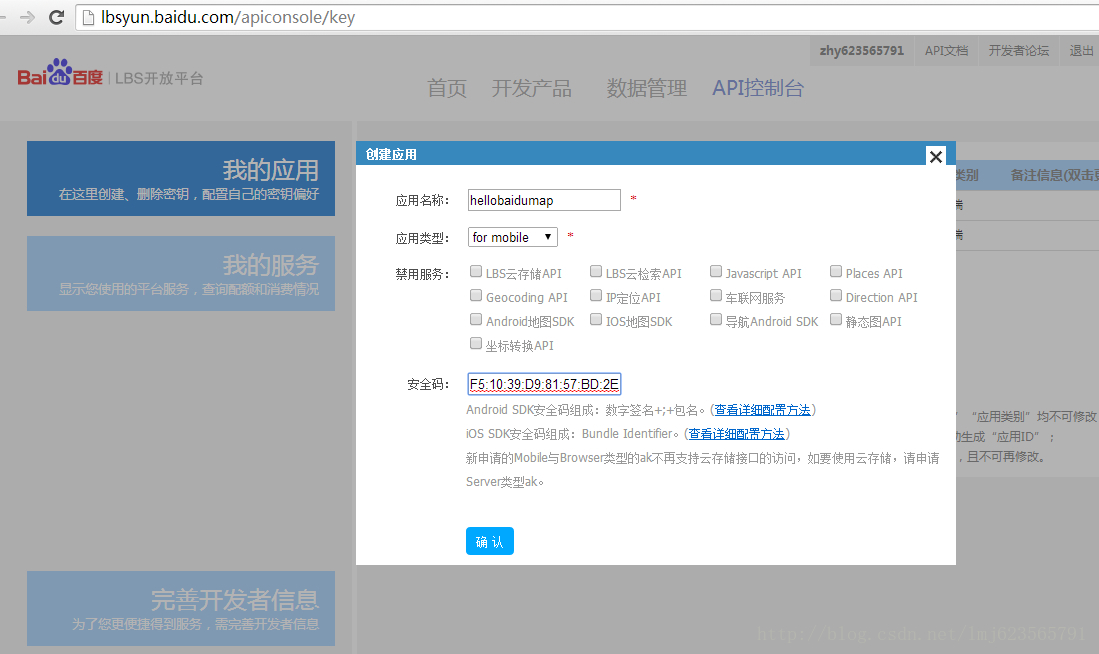Click the 确认 button
This screenshot has width=1099, height=654.
click(490, 541)
